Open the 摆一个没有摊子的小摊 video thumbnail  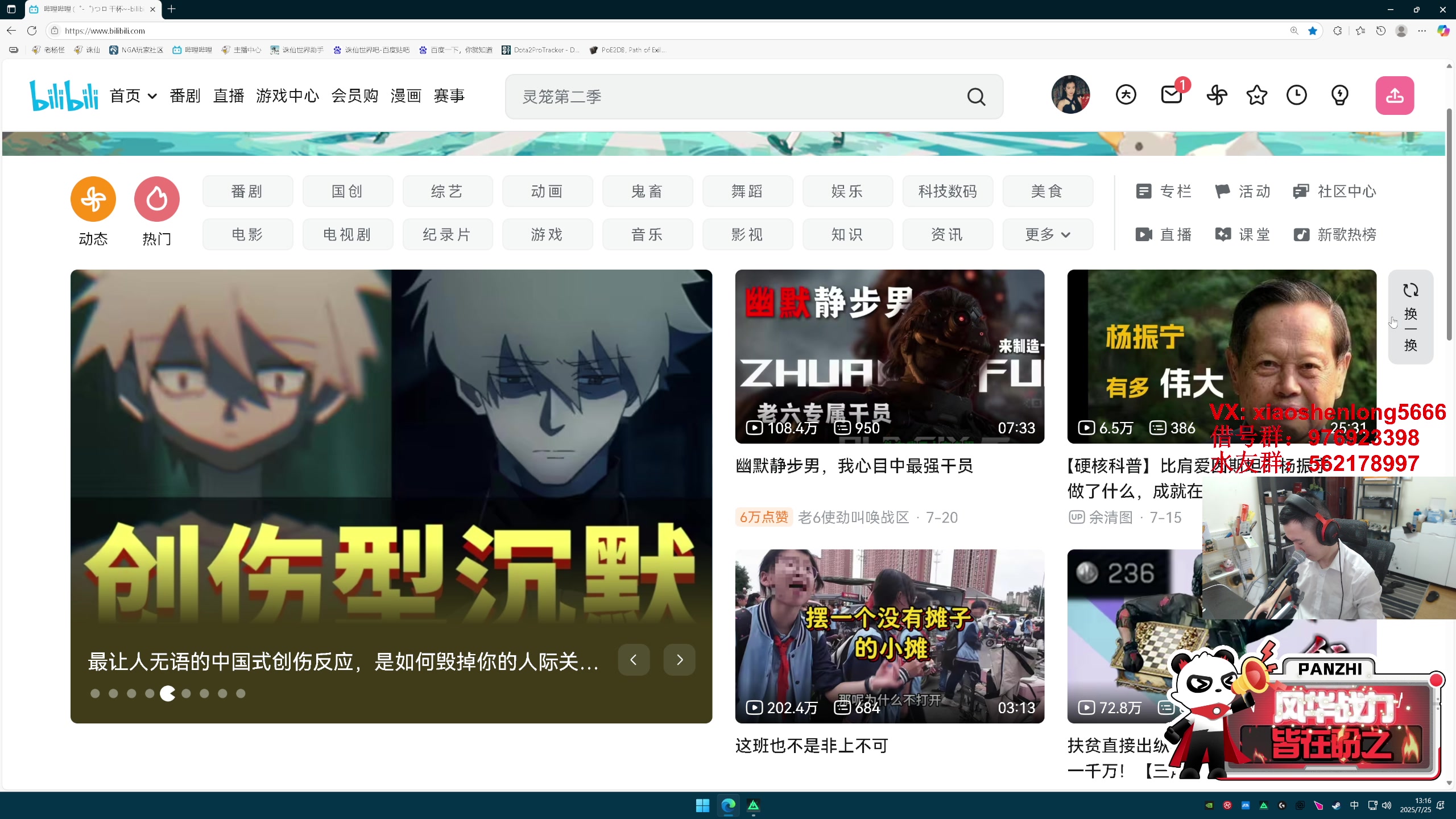click(890, 636)
